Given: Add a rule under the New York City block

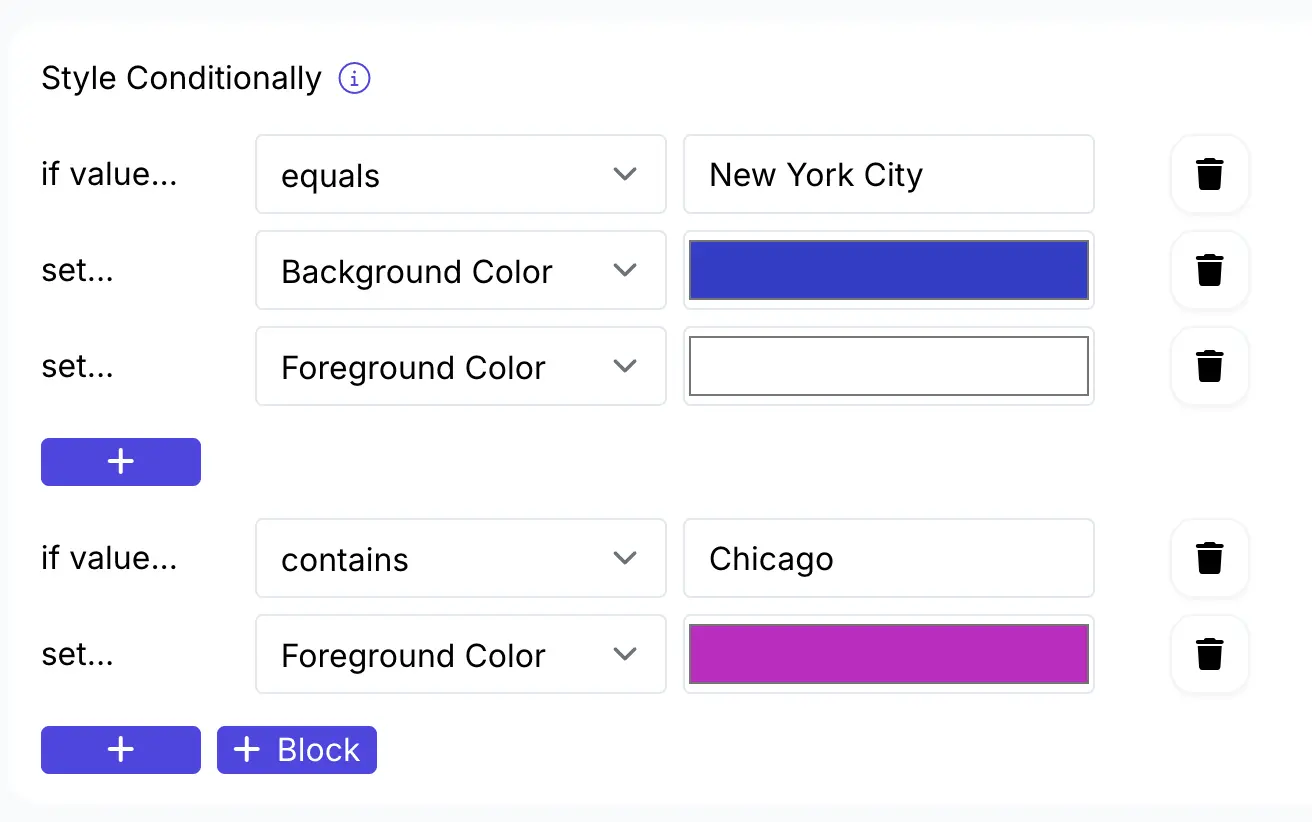Looking at the screenshot, I should 121,462.
